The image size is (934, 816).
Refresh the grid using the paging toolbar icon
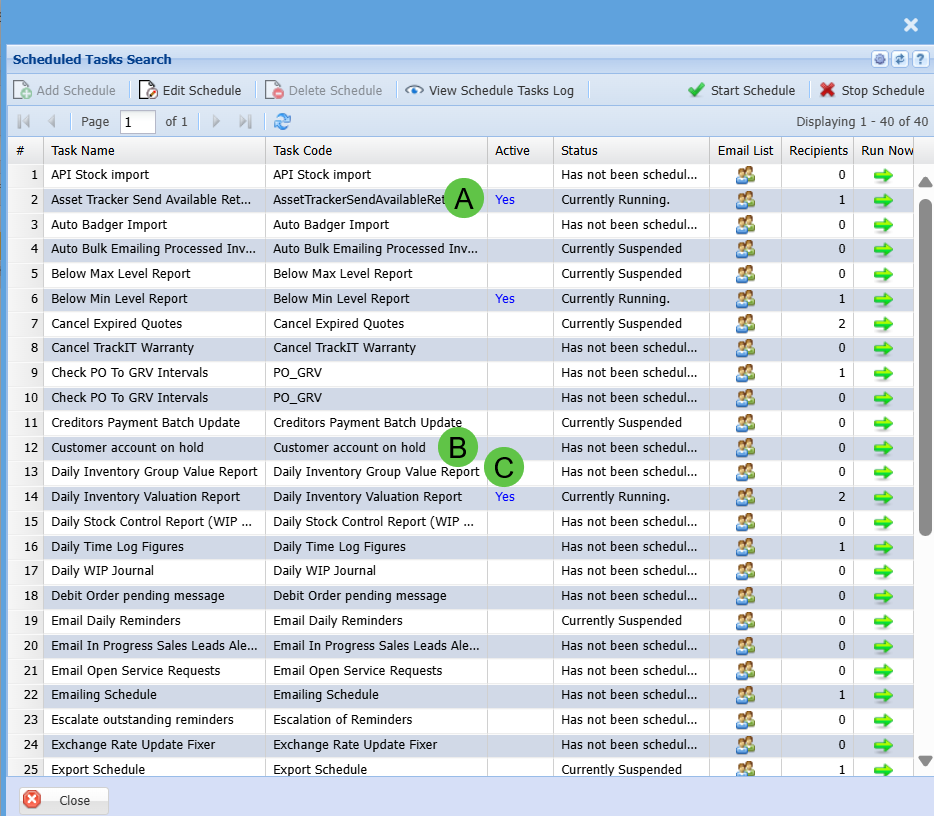pos(283,121)
